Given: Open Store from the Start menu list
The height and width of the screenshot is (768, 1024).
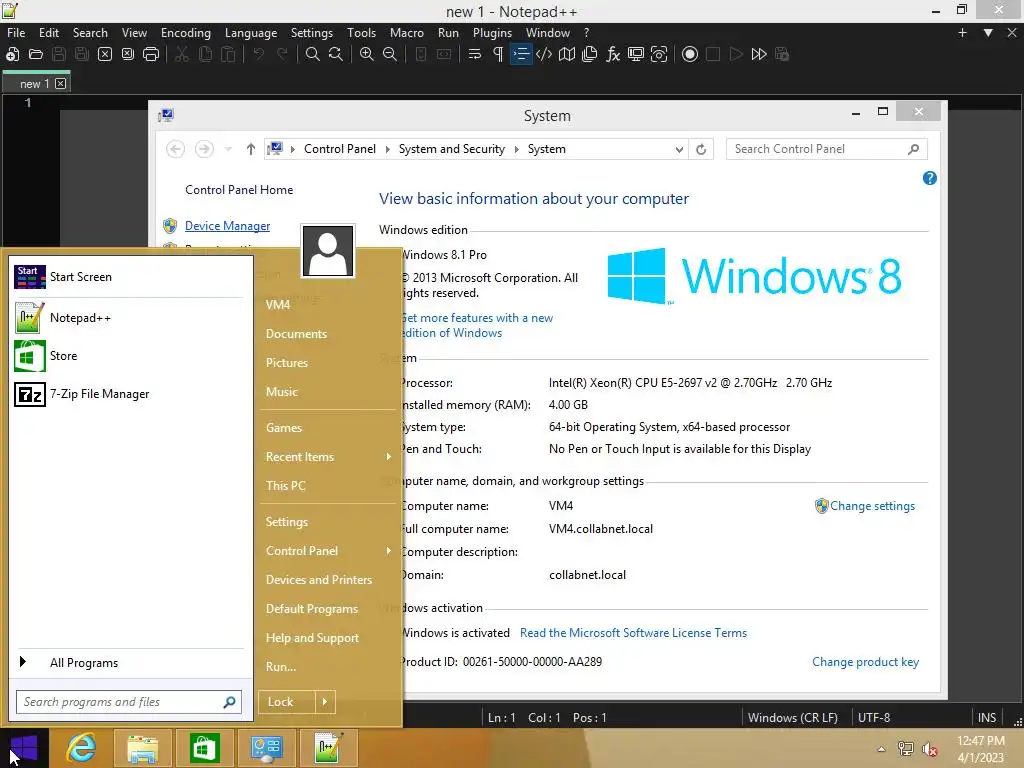Looking at the screenshot, I should coord(129,356).
